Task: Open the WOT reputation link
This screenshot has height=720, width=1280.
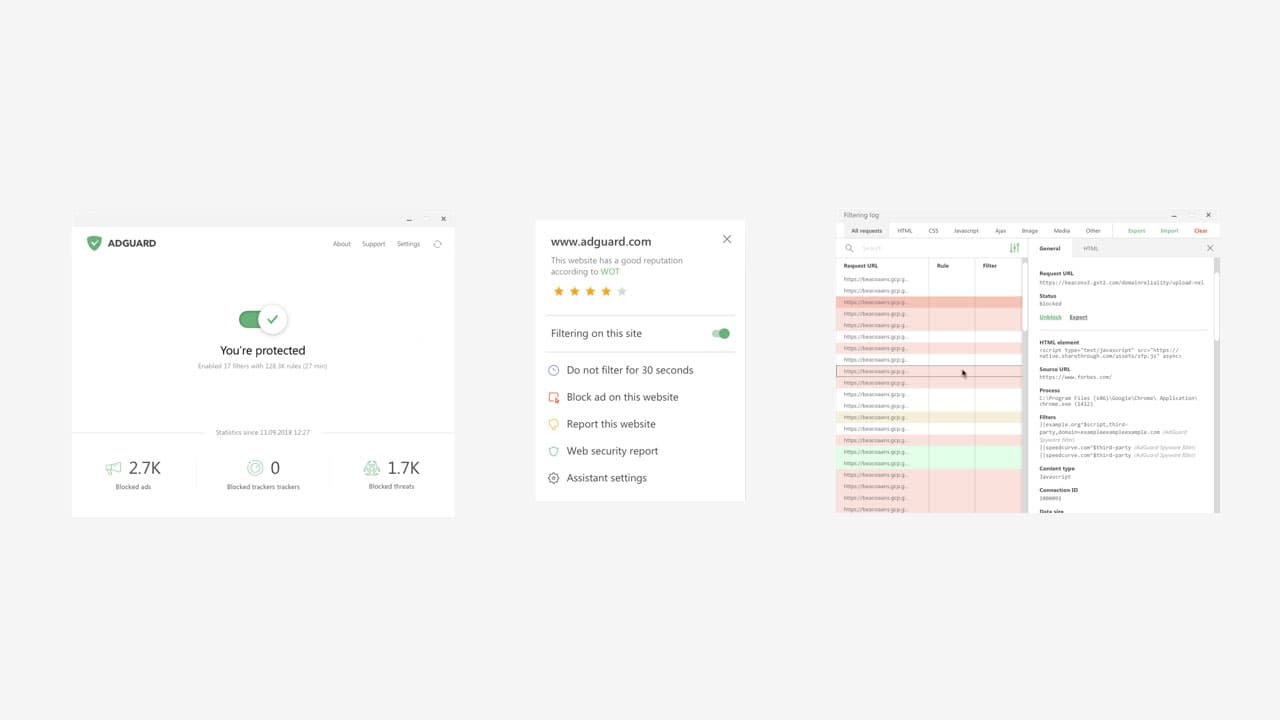Action: coord(610,272)
